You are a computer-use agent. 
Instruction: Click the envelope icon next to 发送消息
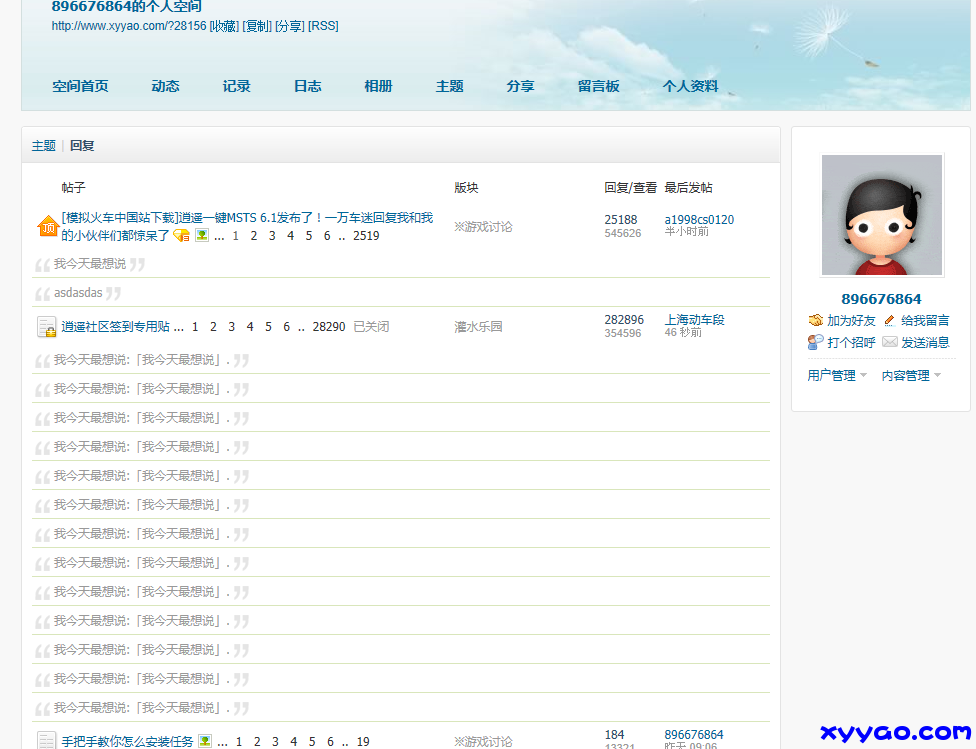coord(887,342)
